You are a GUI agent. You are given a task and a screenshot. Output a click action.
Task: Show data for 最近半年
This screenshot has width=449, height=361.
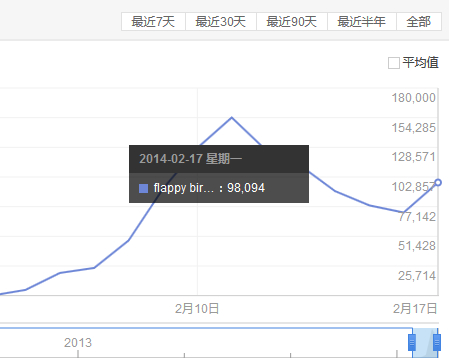tap(362, 22)
